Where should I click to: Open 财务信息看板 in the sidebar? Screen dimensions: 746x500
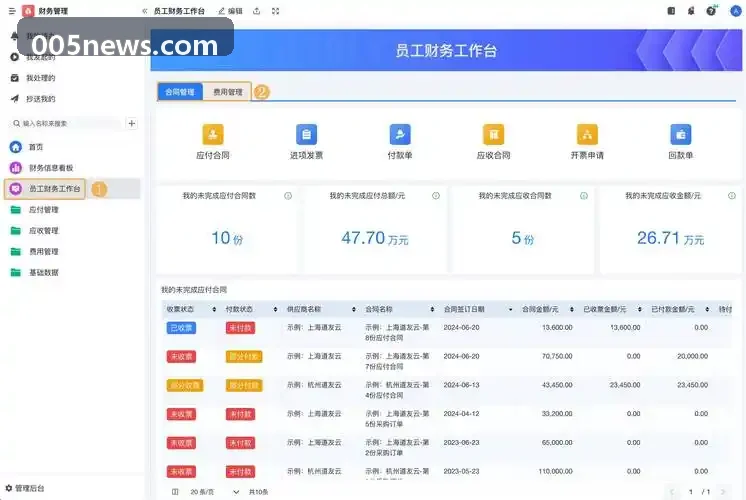(51, 168)
